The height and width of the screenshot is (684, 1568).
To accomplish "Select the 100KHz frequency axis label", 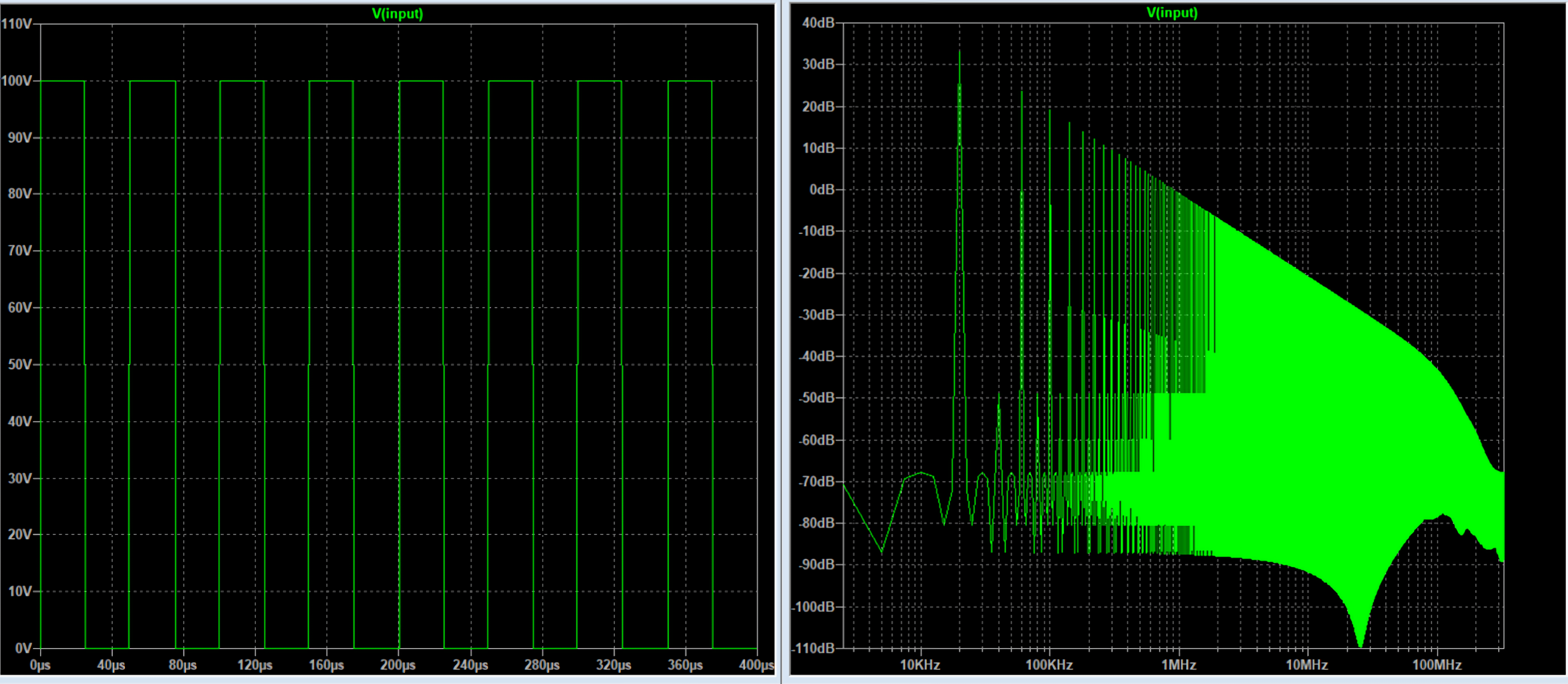I will (1049, 664).
